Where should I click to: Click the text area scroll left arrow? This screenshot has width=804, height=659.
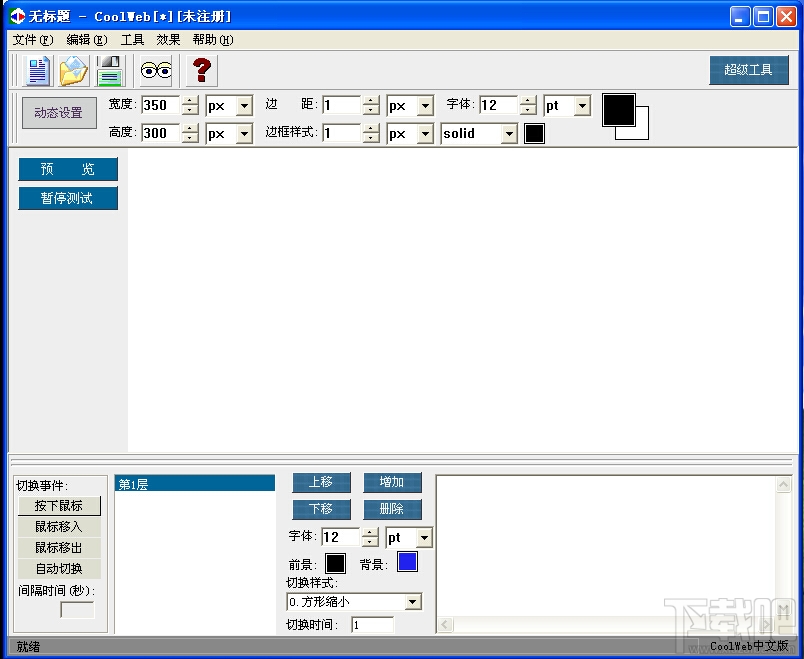click(x=445, y=625)
